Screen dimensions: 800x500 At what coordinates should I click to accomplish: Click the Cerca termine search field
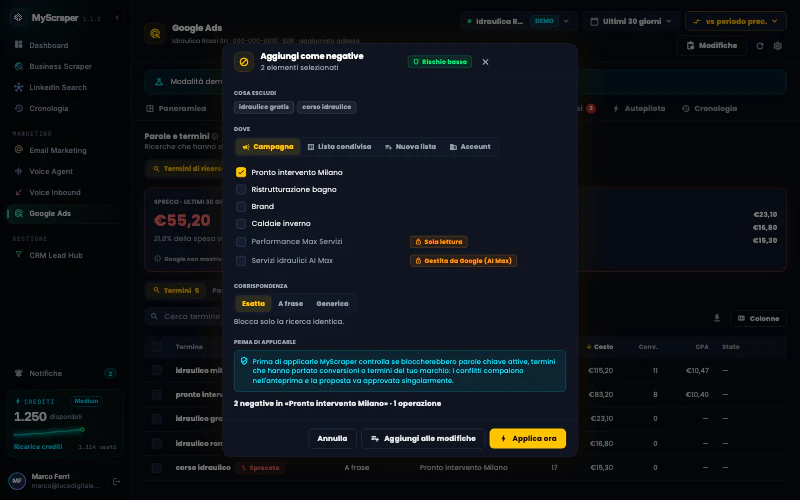185,317
